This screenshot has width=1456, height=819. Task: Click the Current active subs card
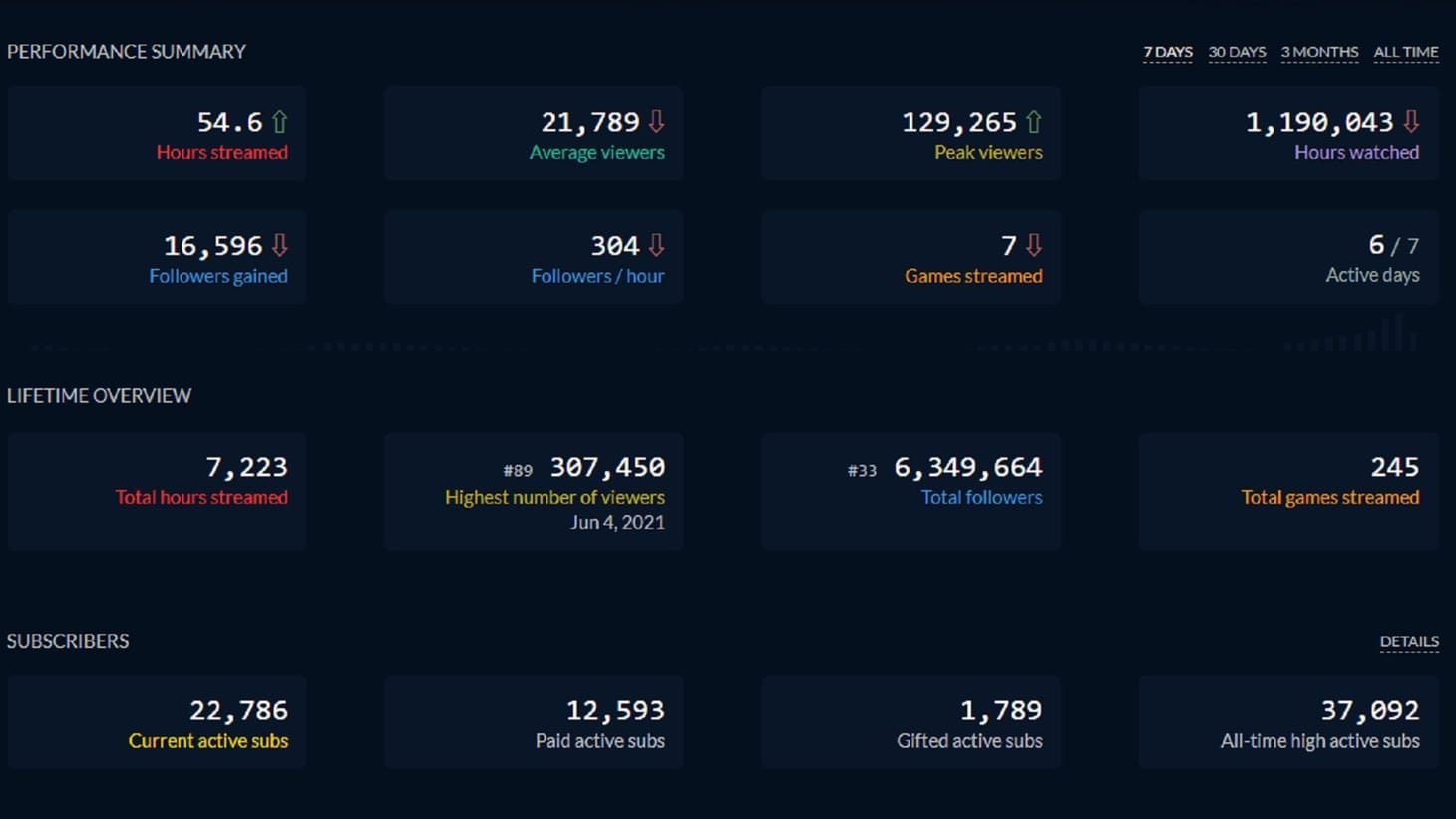(x=157, y=722)
